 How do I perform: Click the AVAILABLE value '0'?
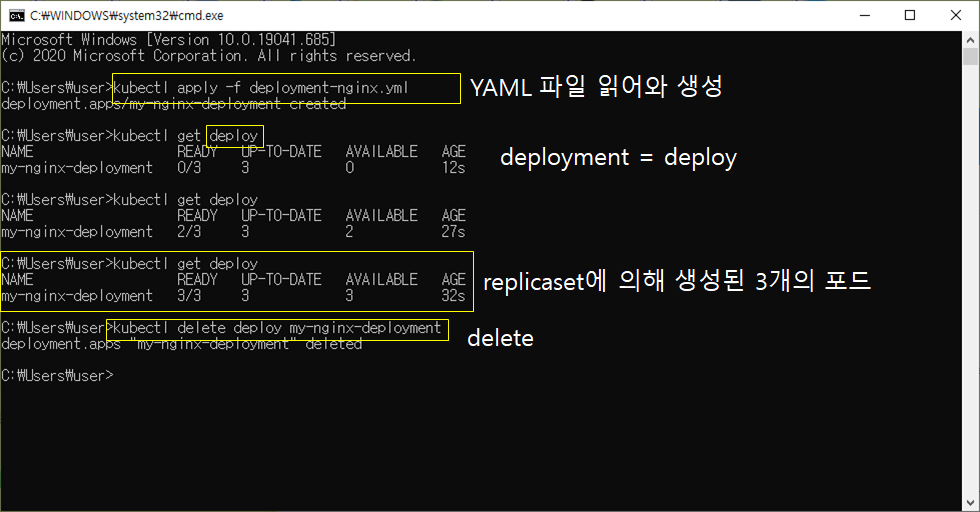tap(349, 168)
